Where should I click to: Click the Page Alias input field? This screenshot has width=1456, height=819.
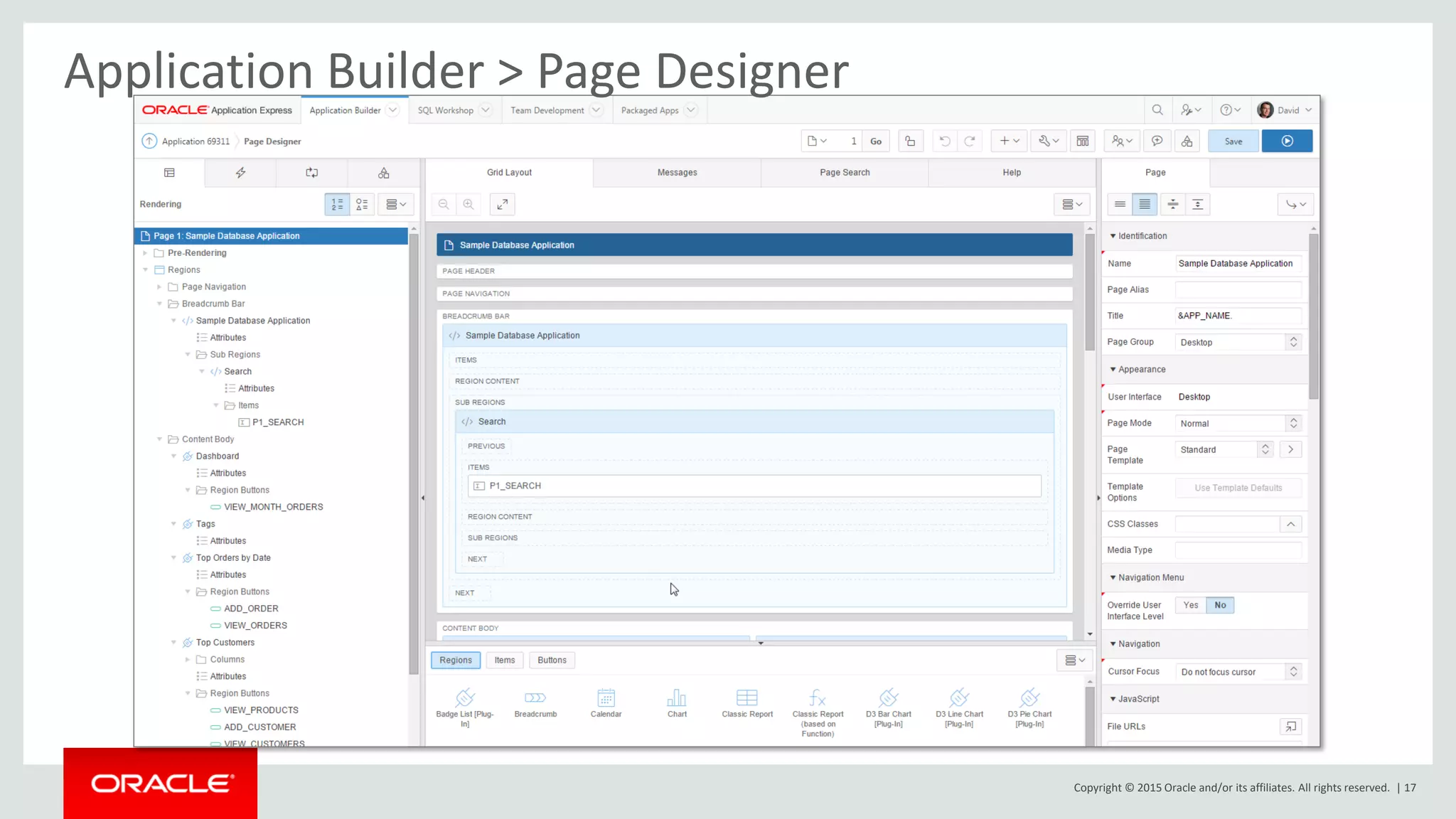(1238, 289)
